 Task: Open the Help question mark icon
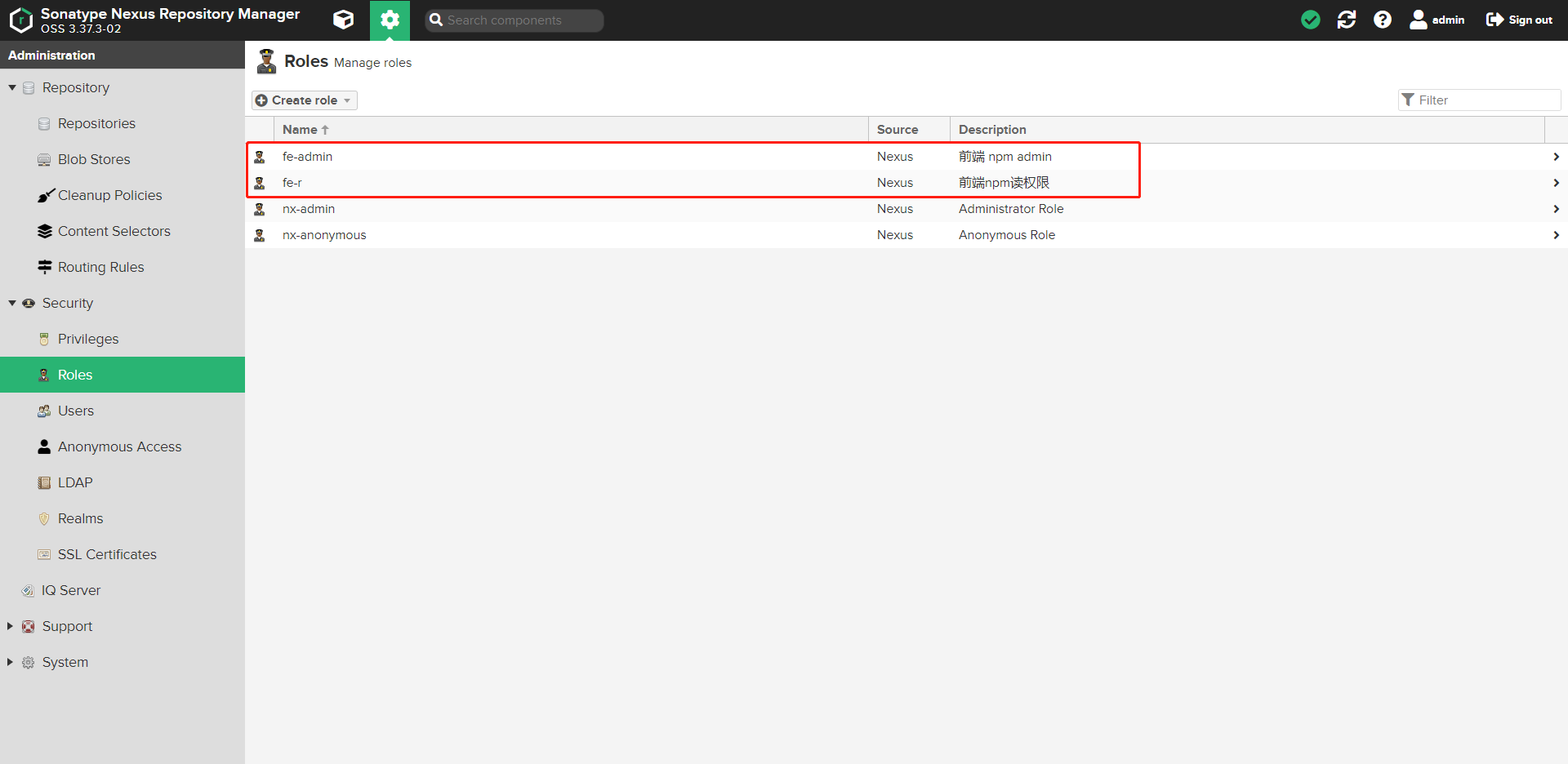1383,20
